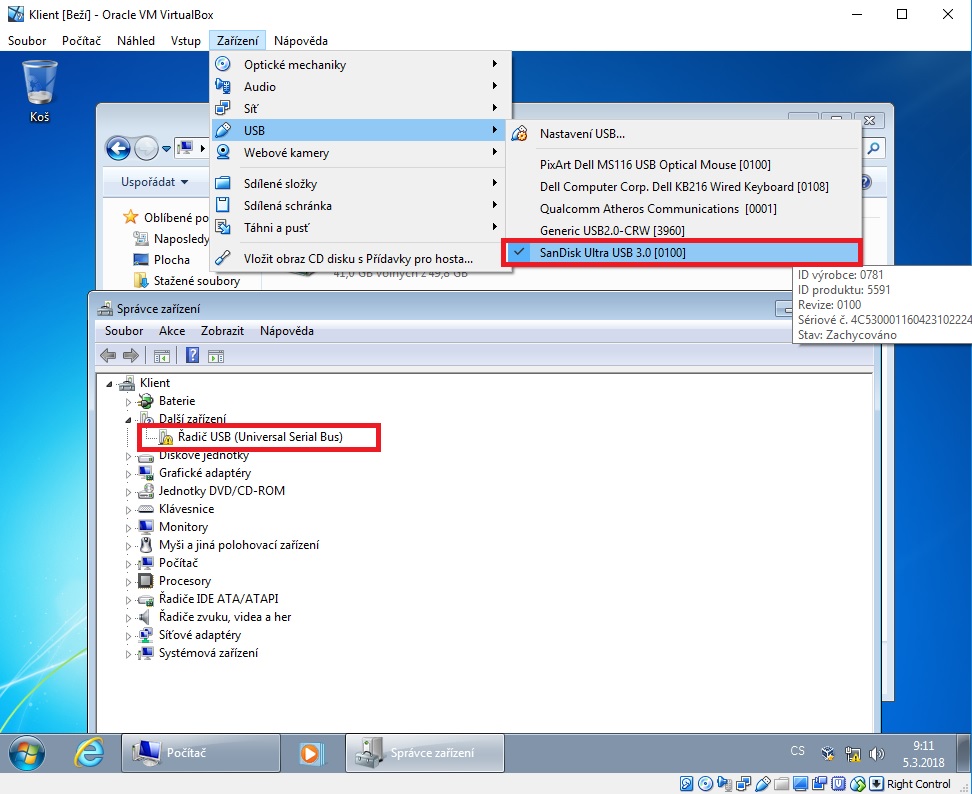Click the speaker volume tray icon
The image size is (972, 794).
pos(877,754)
